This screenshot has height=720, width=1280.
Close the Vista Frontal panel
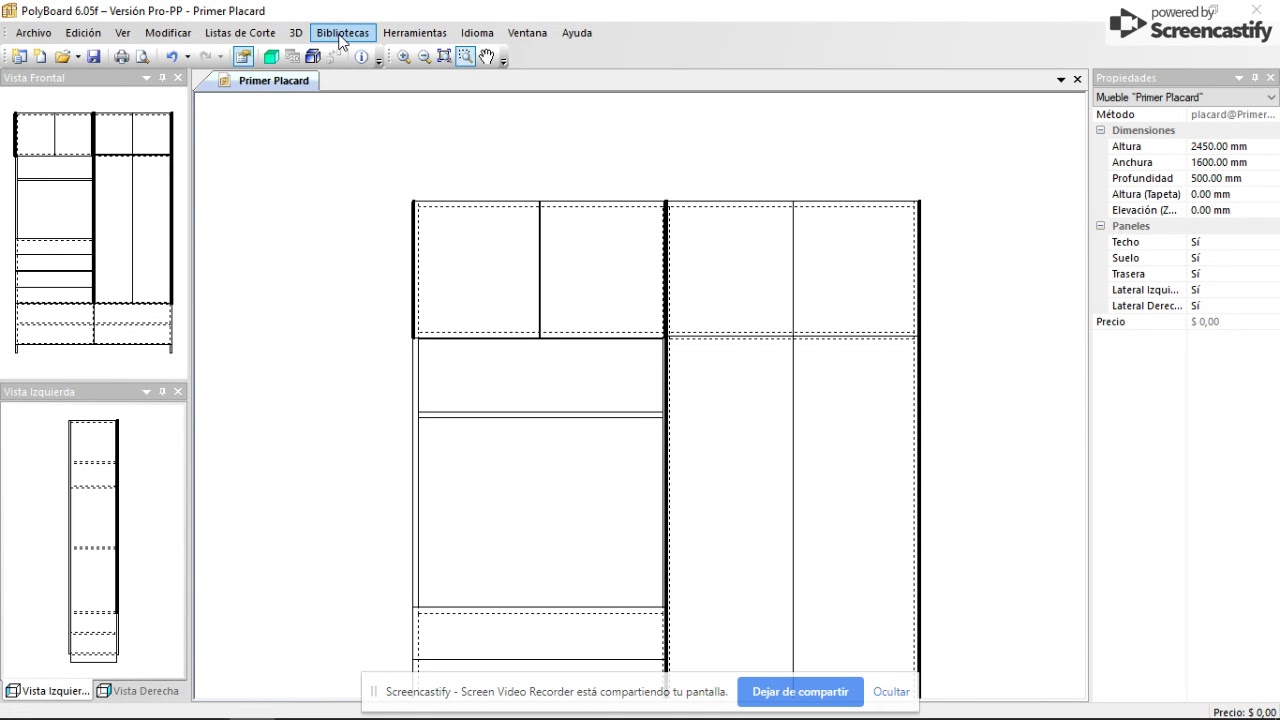point(178,78)
